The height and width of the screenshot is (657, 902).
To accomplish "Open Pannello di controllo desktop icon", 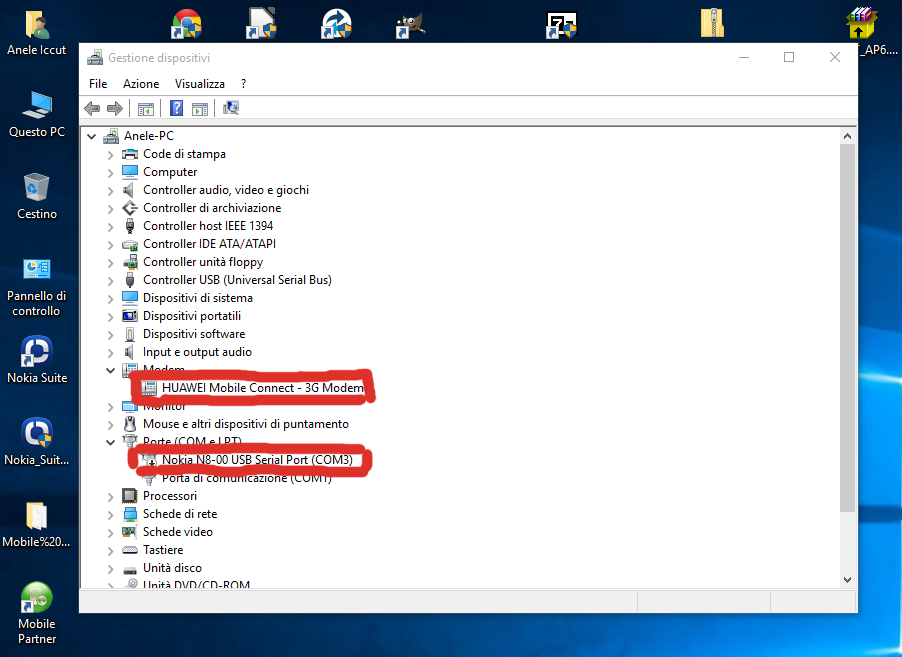I will 37,288.
